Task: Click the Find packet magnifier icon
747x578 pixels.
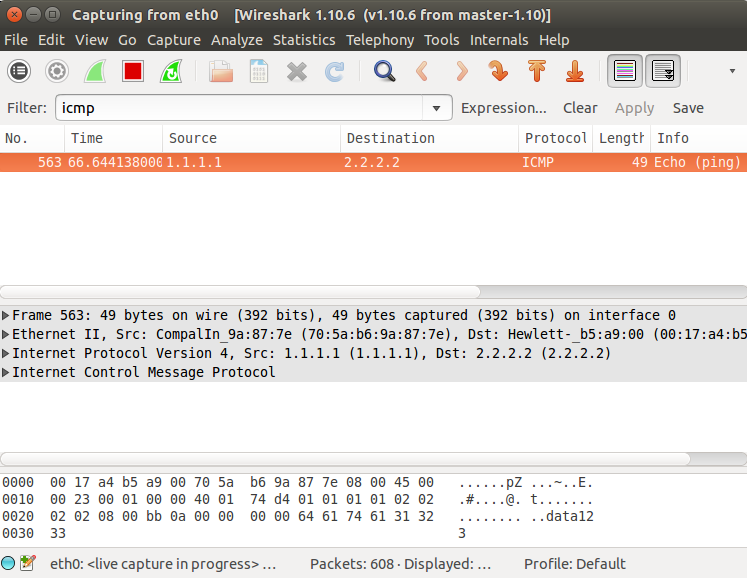Action: [384, 71]
